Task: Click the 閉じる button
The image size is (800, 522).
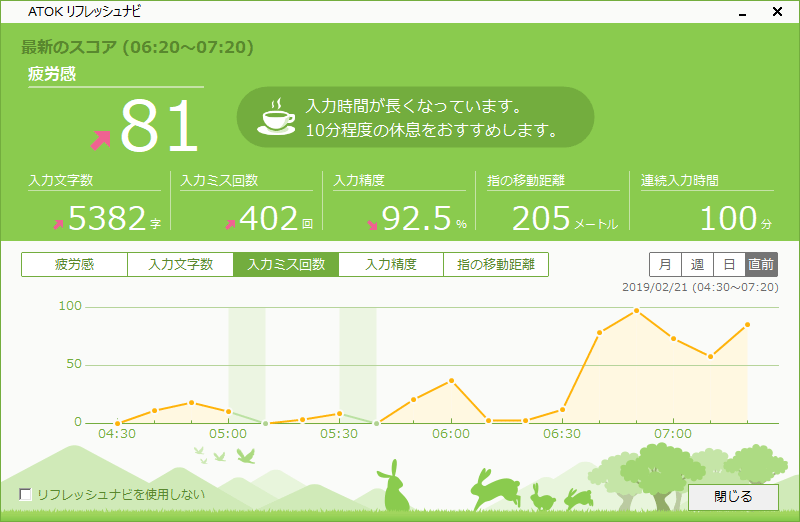Action: (733, 496)
